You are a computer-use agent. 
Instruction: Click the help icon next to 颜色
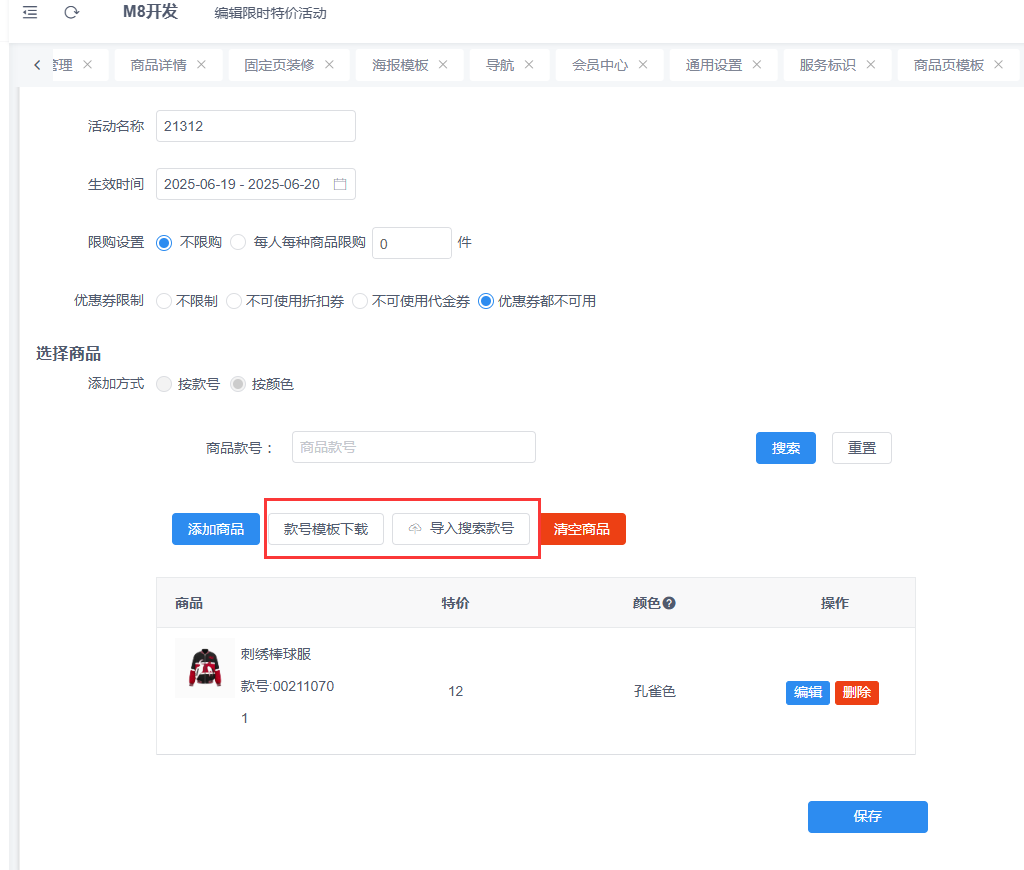[x=669, y=603]
